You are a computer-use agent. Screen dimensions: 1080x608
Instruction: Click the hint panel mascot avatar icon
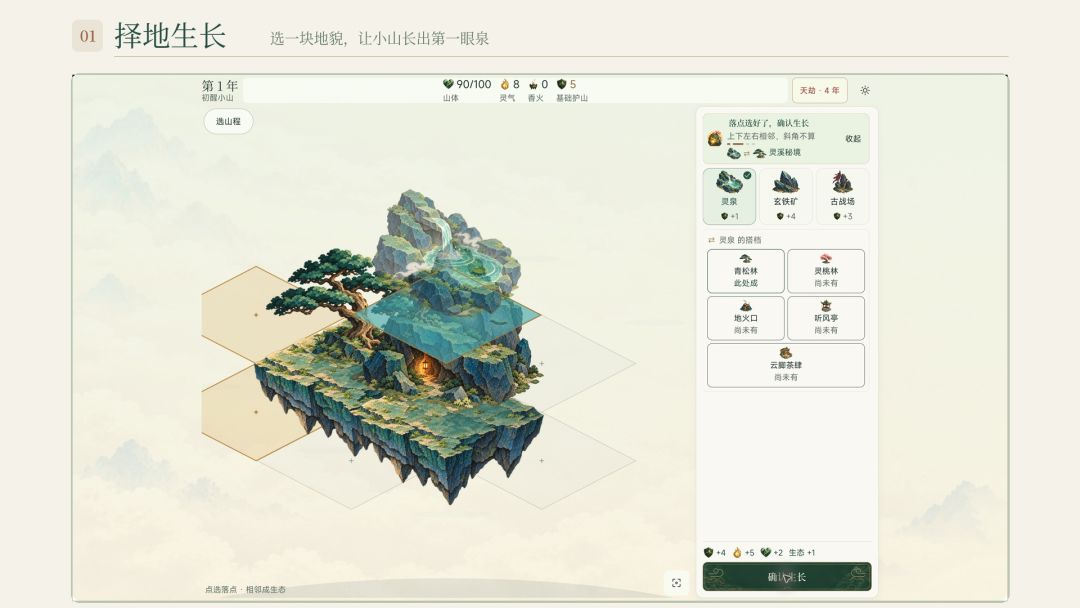tap(715, 138)
